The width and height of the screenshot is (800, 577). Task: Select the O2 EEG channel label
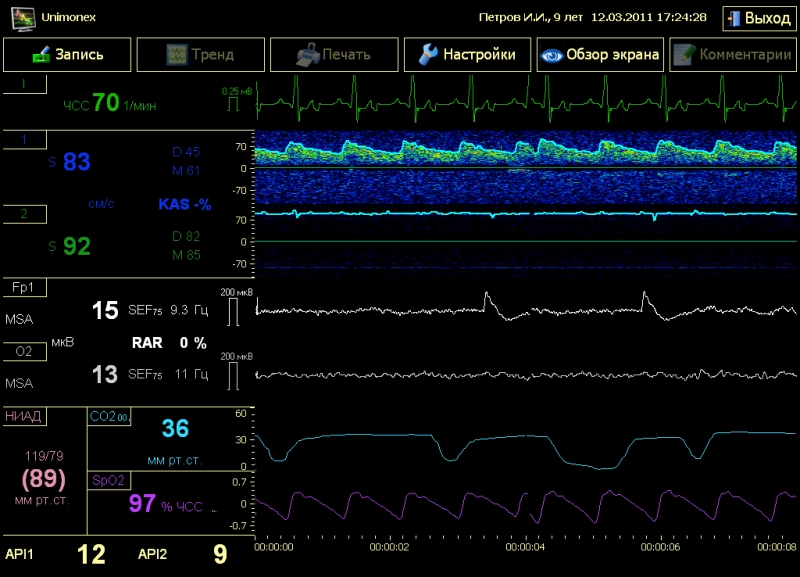24,351
